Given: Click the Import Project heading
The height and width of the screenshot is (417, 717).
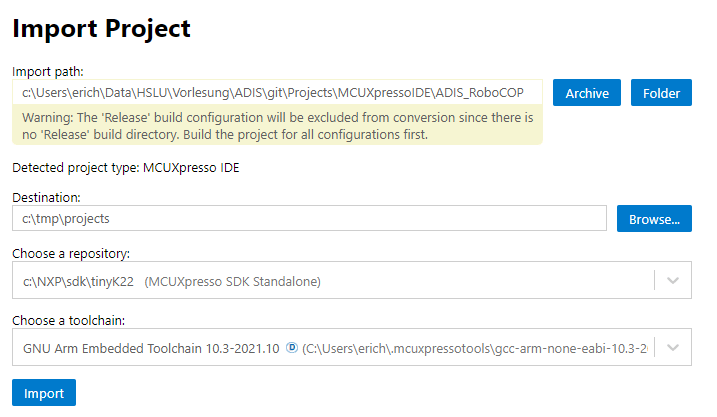Looking at the screenshot, I should 101,28.
